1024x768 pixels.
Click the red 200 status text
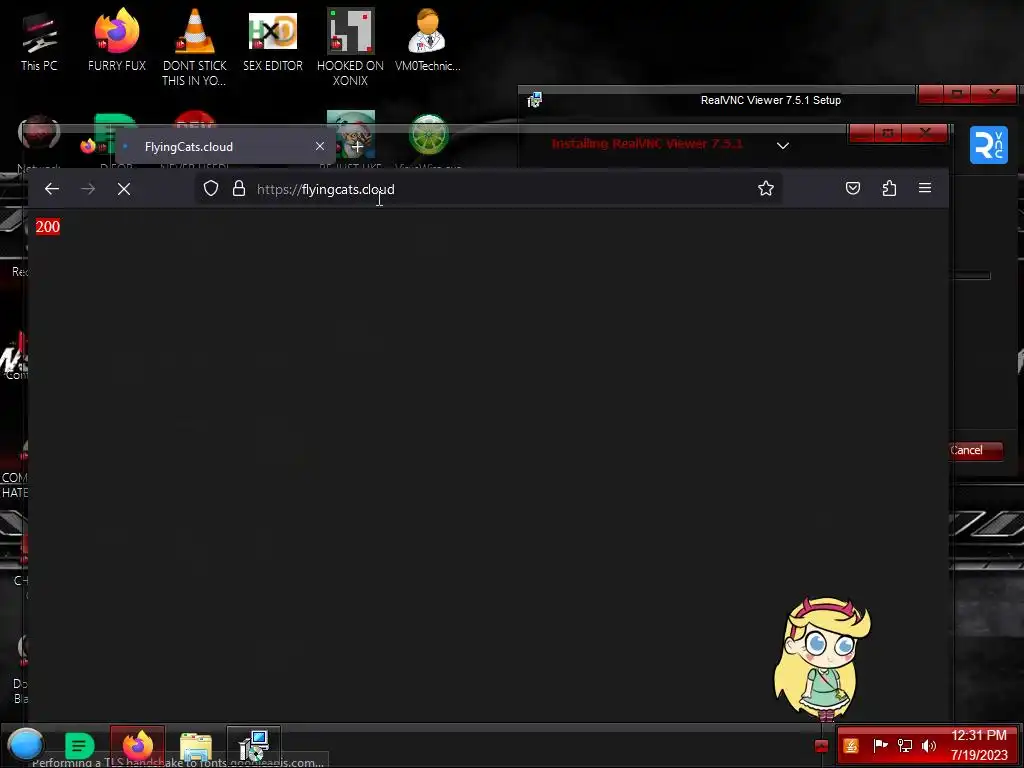tap(48, 227)
